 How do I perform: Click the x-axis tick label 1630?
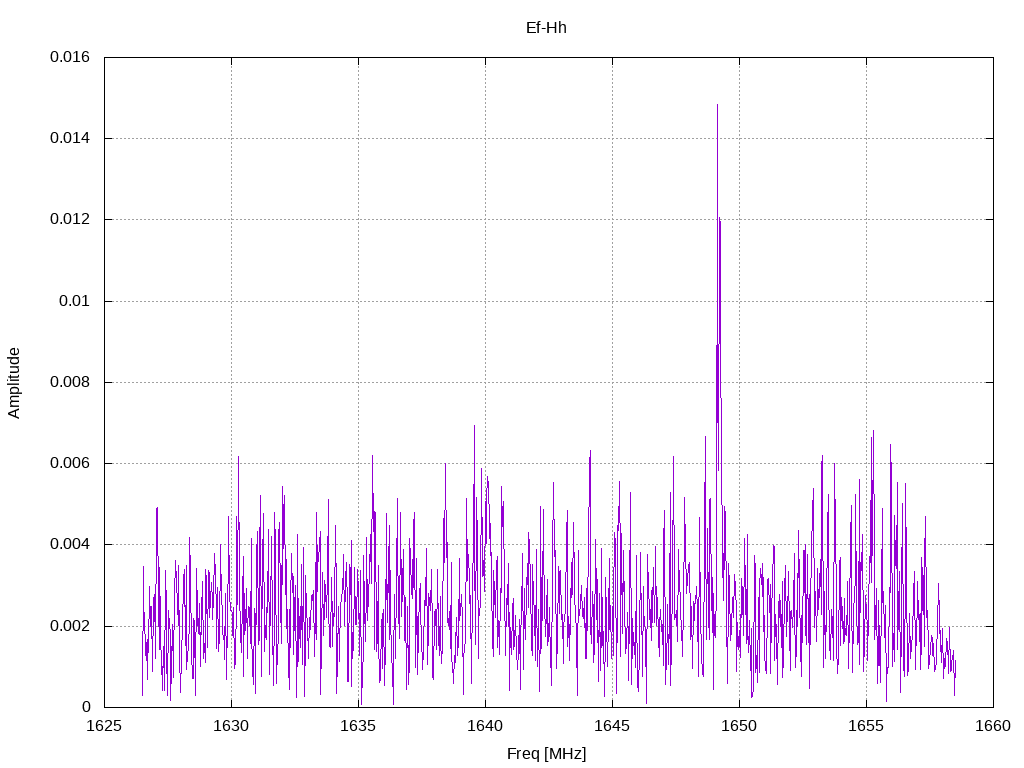tap(231, 726)
